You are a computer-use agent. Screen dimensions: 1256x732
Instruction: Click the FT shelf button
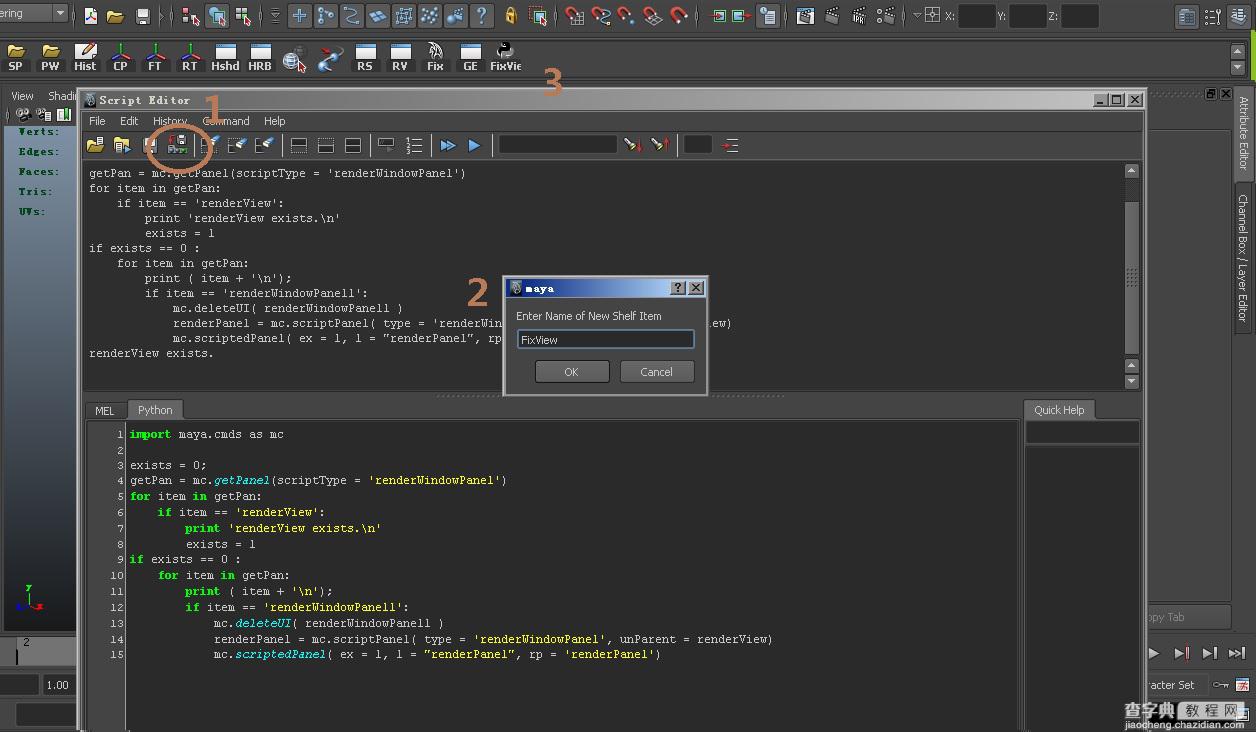click(x=155, y=57)
